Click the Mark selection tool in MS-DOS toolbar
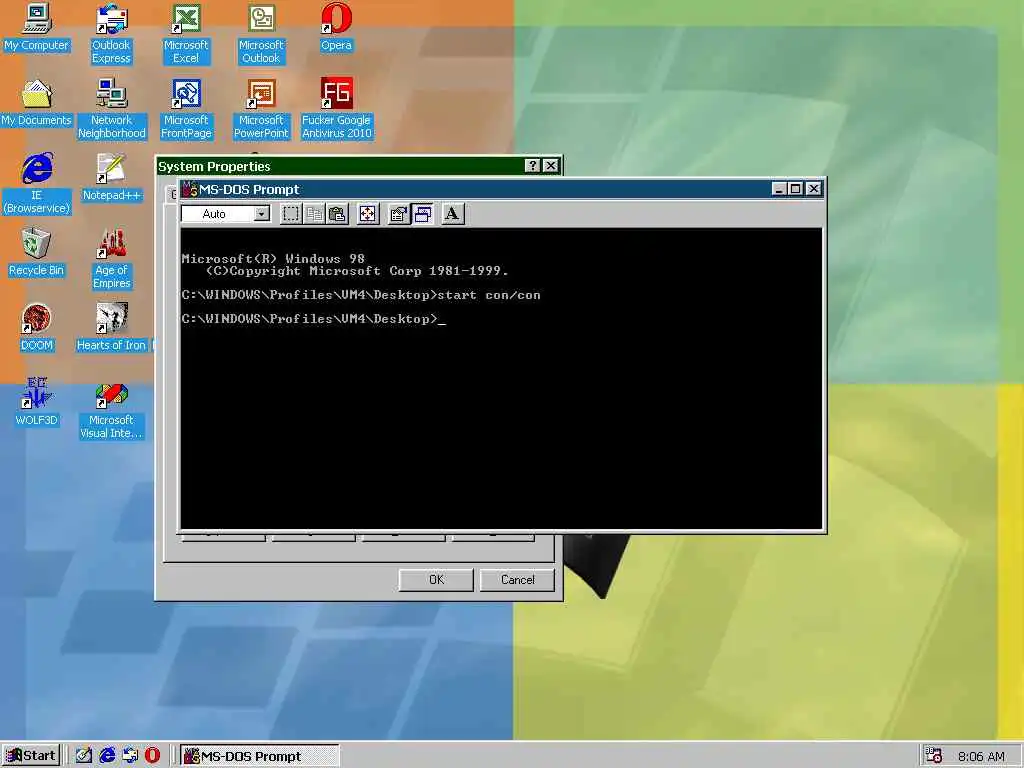1024x768 pixels. click(x=291, y=214)
